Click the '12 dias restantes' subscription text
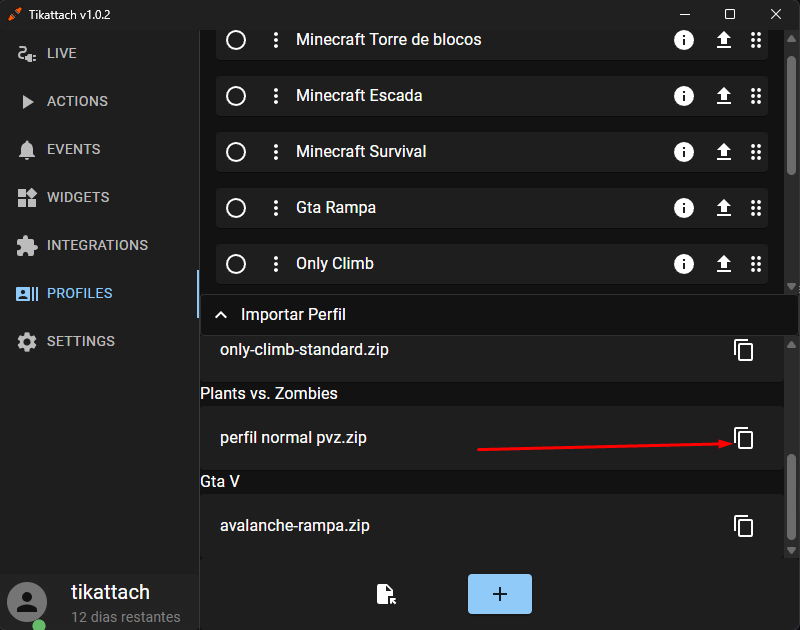800x630 pixels. point(126,617)
